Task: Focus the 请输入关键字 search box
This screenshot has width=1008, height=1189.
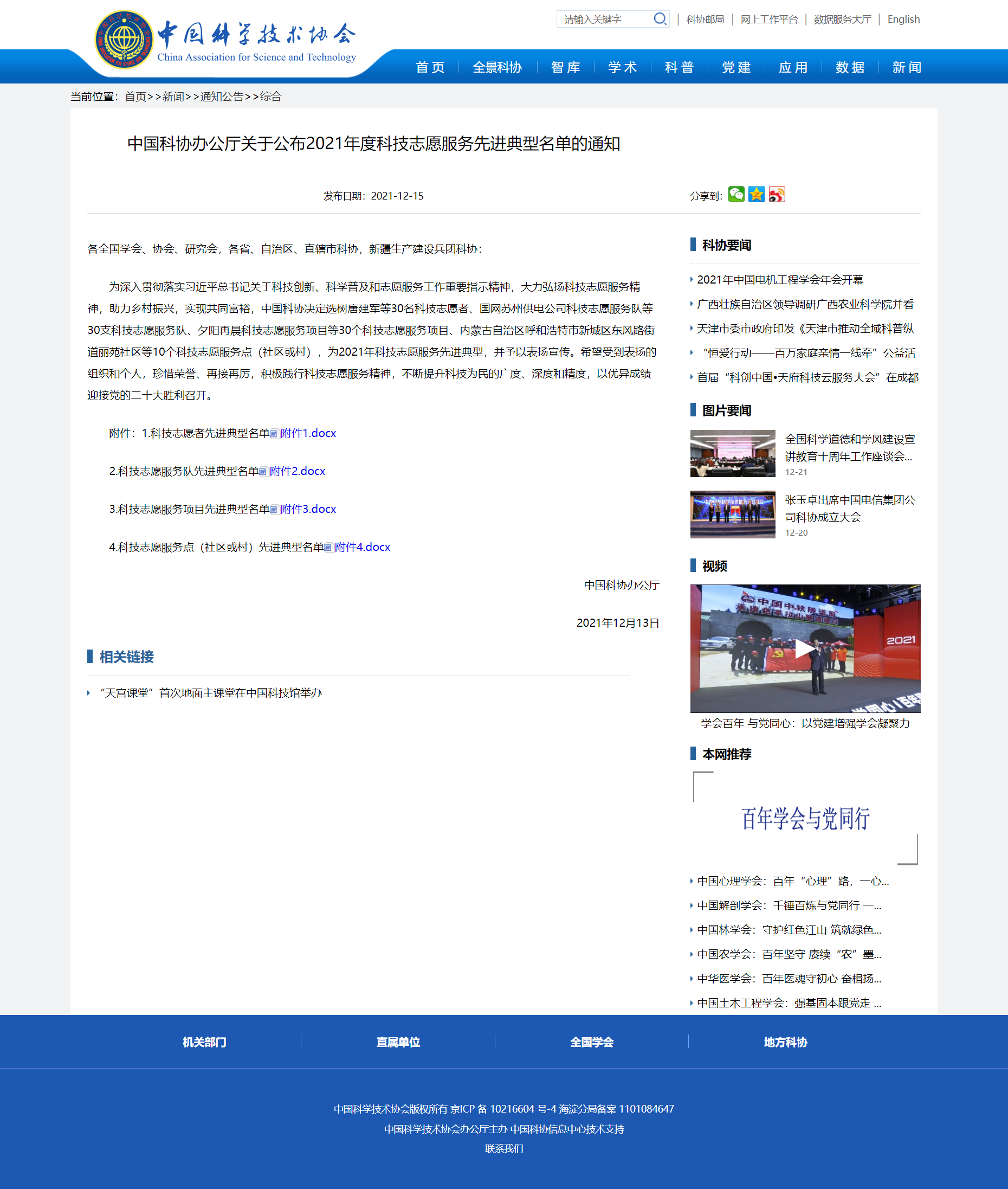Action: (606, 19)
